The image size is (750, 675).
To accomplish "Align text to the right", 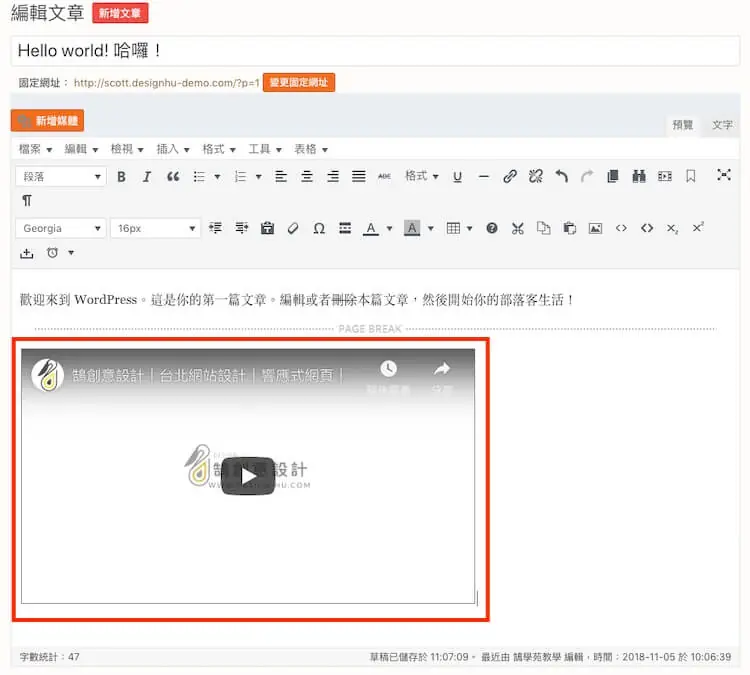I will coord(333,177).
